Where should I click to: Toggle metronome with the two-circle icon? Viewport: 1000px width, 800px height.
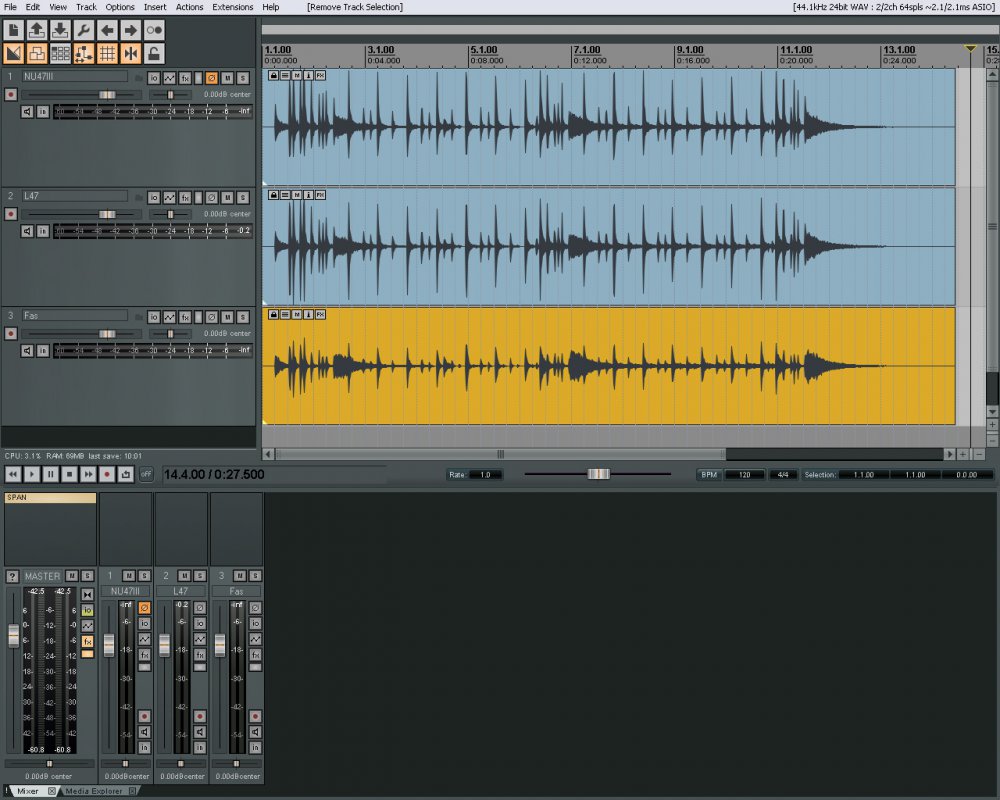[154, 30]
